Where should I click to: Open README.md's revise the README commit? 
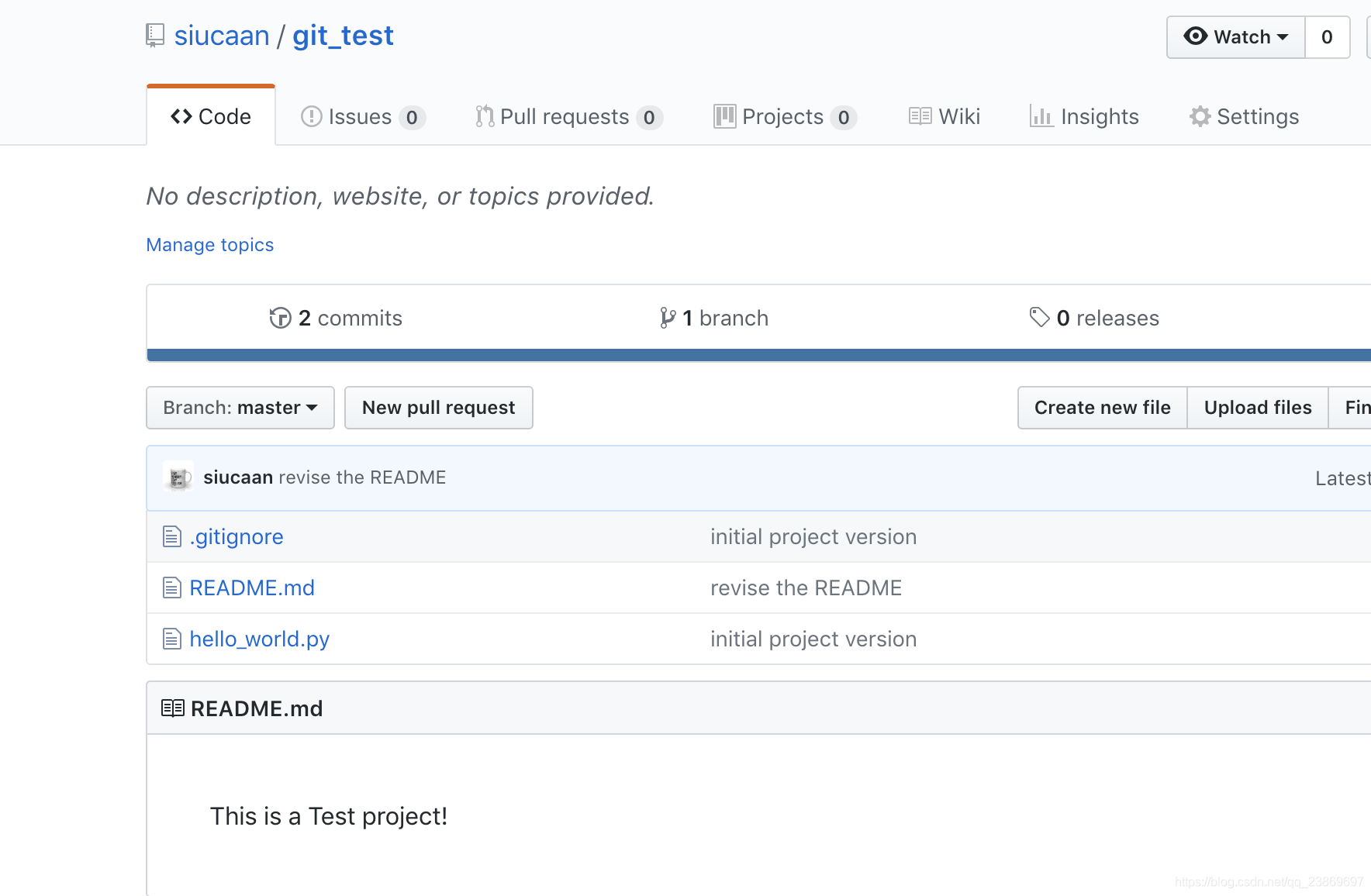pyautogui.click(x=806, y=588)
